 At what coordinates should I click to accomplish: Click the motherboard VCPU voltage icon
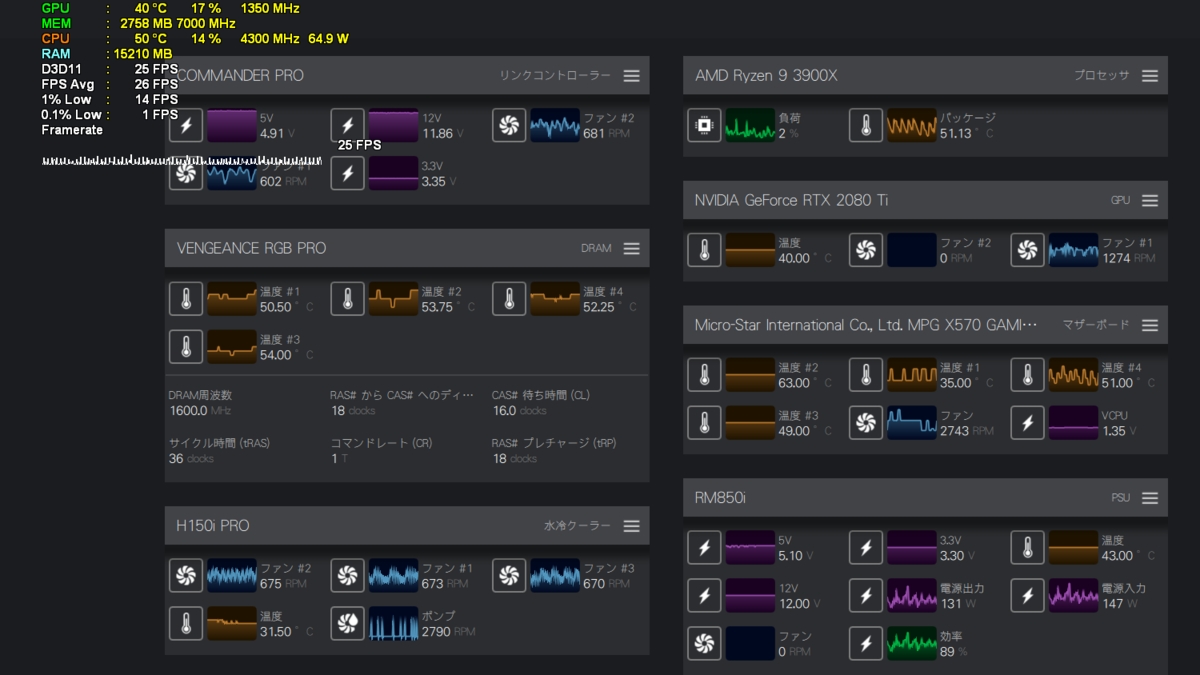pos(1028,424)
